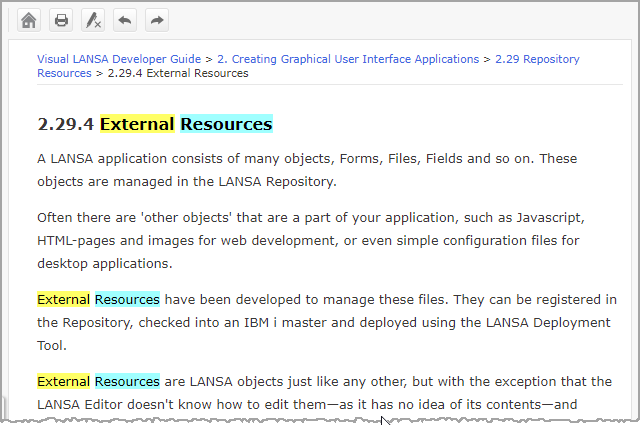Click line beginning 'HTML-pages and images for web development'
Image resolution: width=640 pixels, height=425 pixels.
[x=308, y=240]
